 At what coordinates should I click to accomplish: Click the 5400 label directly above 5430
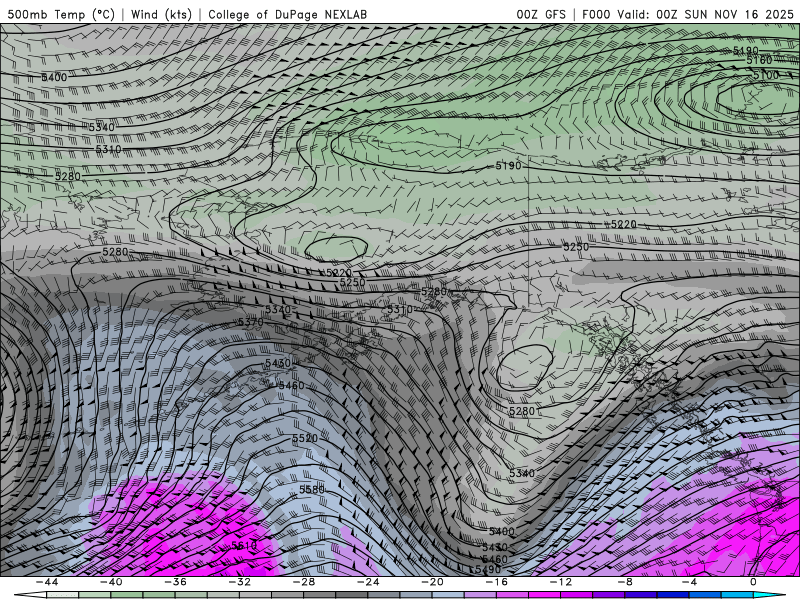click(502, 531)
